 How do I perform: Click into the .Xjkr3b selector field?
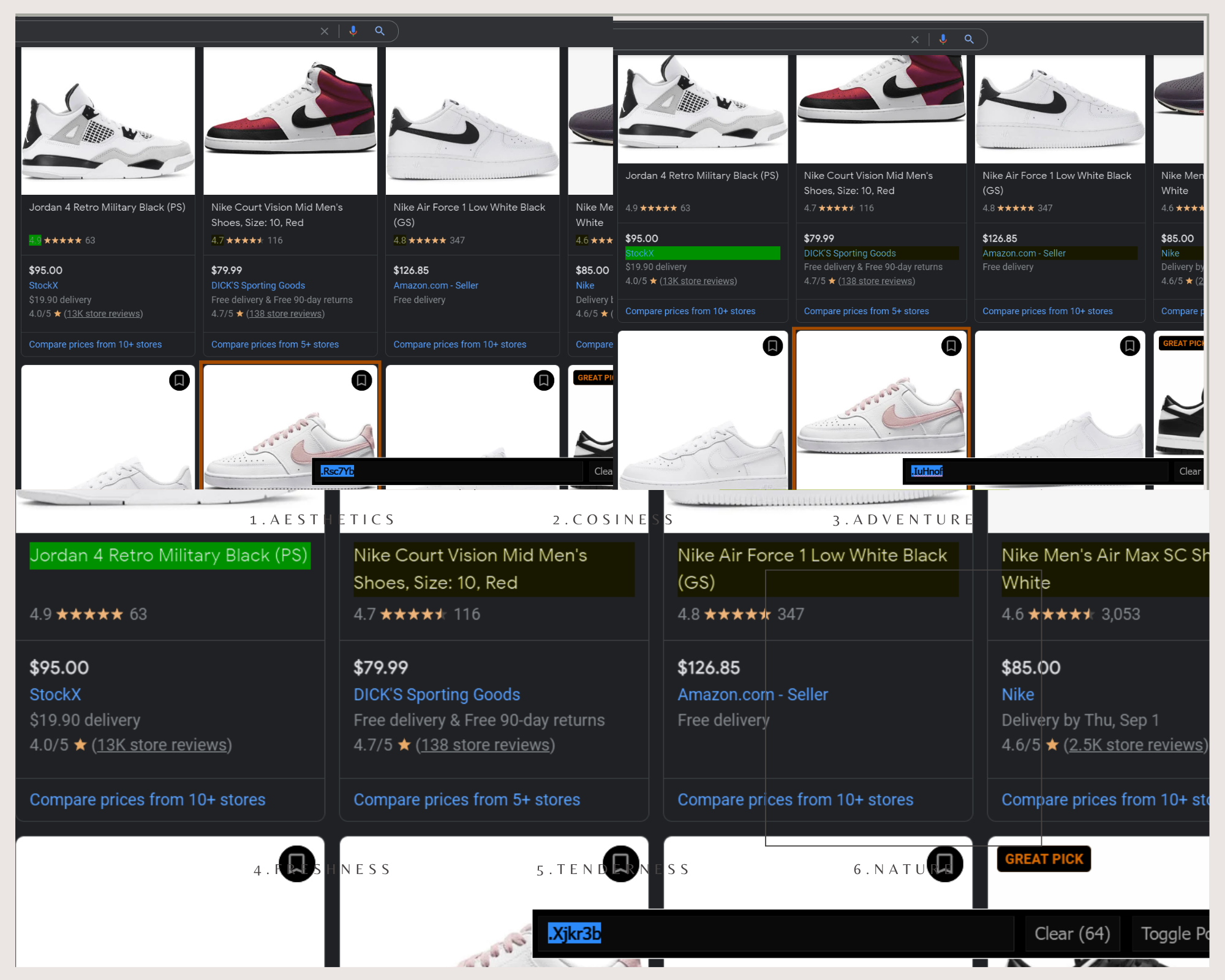(777, 933)
